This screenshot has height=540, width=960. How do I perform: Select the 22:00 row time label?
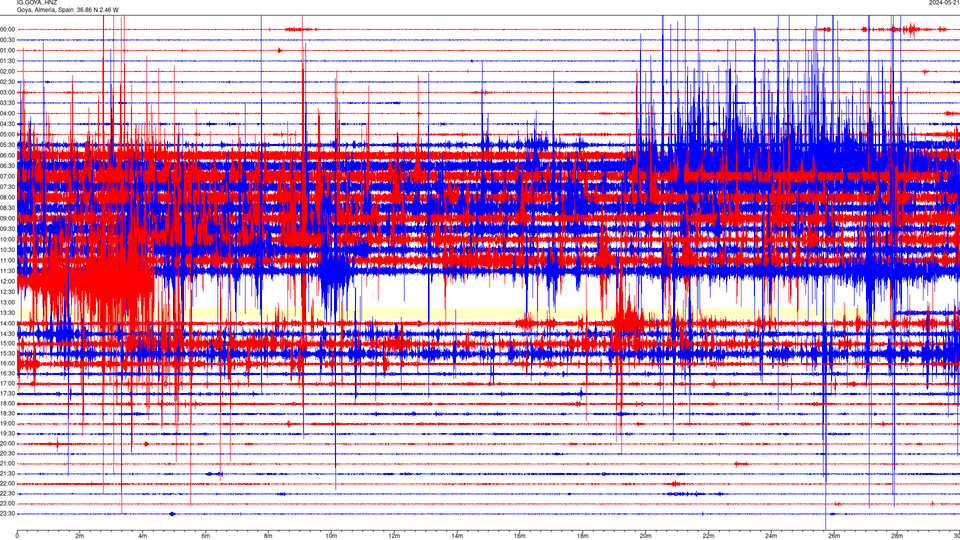(8, 483)
